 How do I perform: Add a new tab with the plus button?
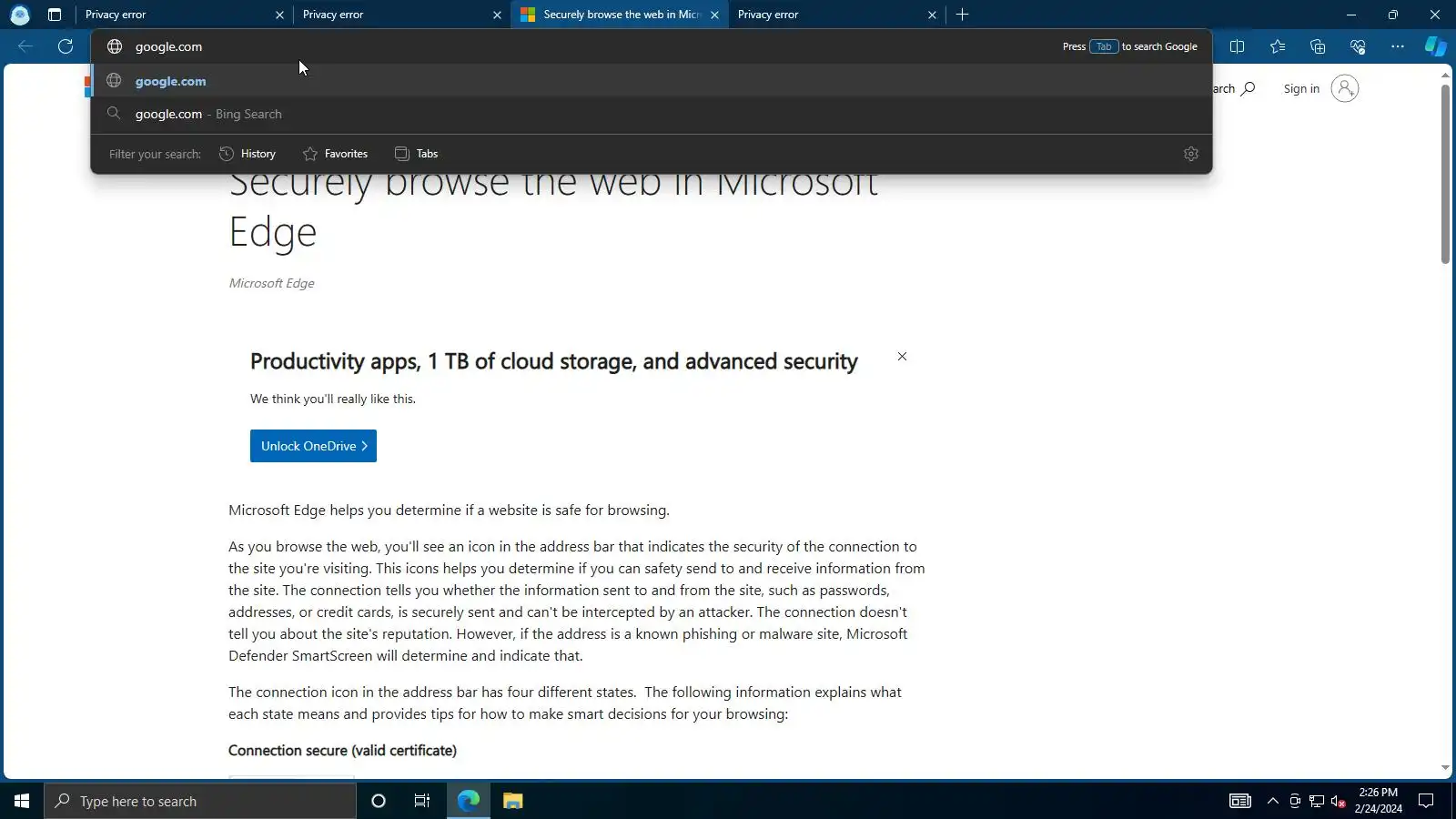tap(962, 15)
